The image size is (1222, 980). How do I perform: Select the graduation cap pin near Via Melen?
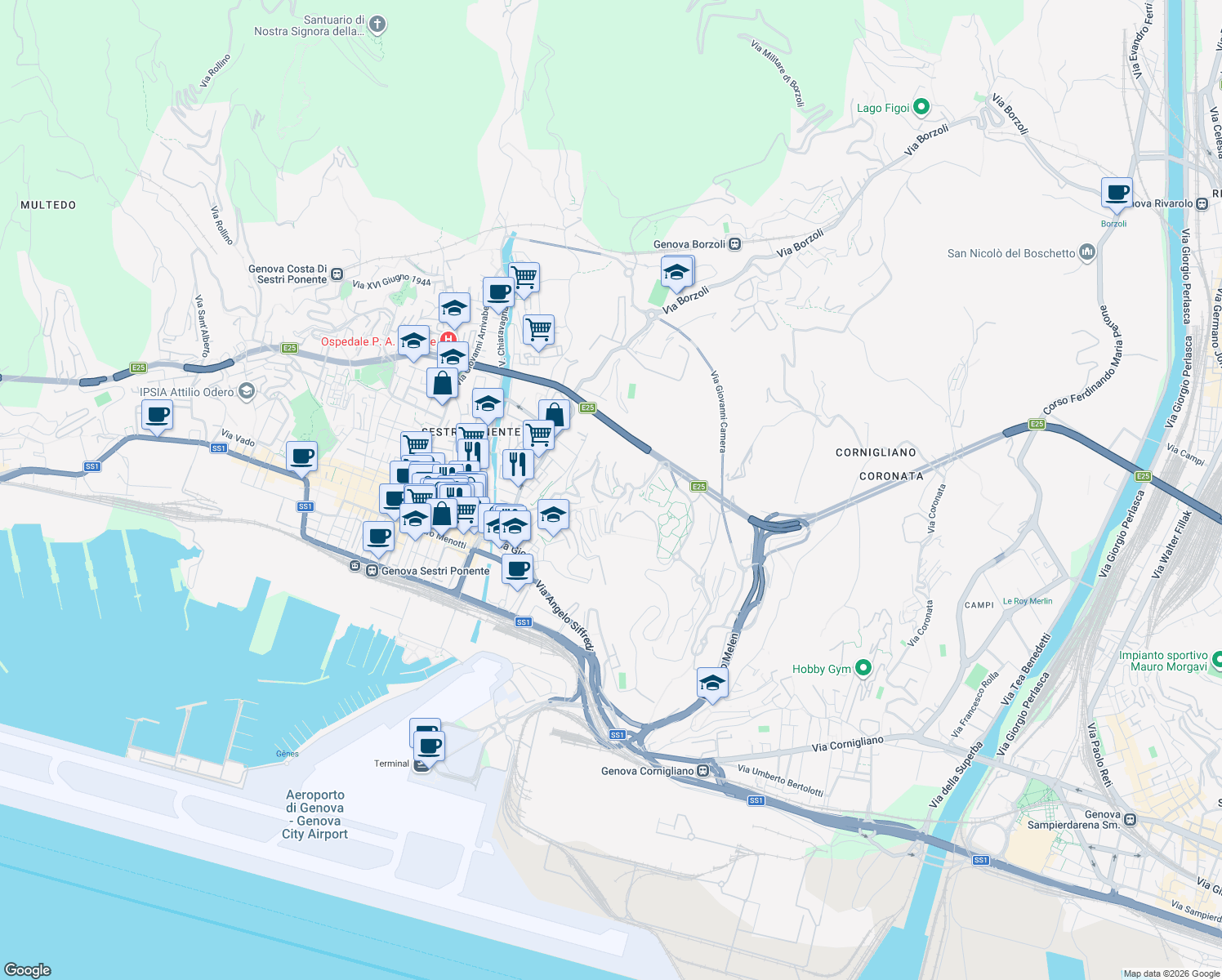coord(711,682)
